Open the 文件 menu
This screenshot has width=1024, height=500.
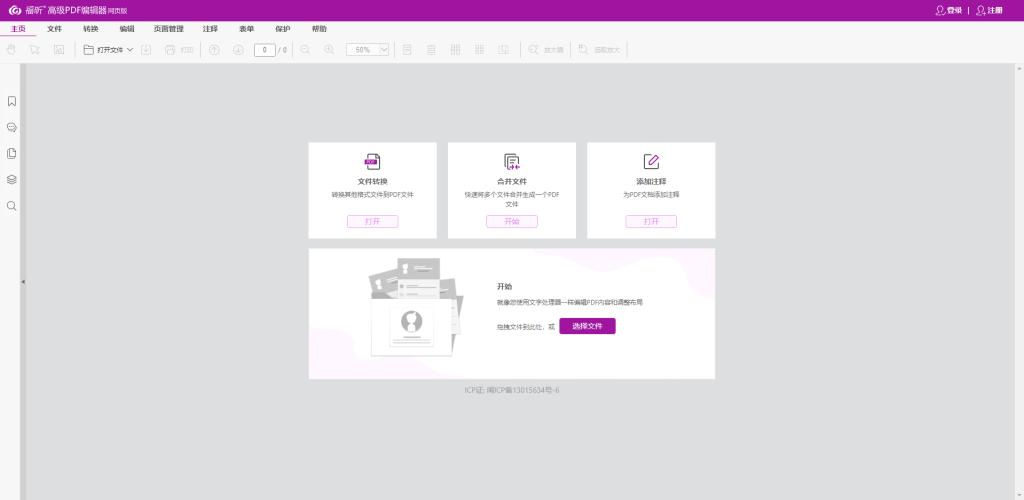click(54, 29)
